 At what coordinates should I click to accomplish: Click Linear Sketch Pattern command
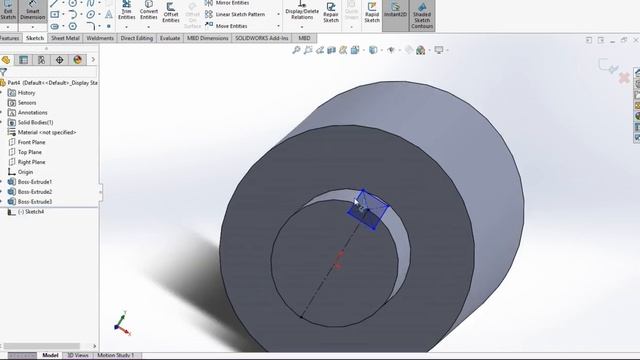pyautogui.click(x=235, y=14)
